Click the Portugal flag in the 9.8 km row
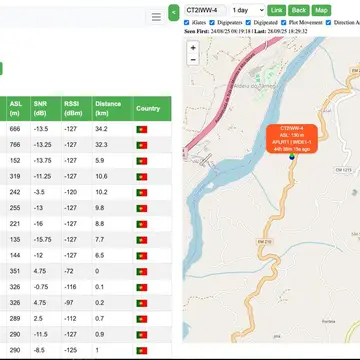 click(142, 208)
